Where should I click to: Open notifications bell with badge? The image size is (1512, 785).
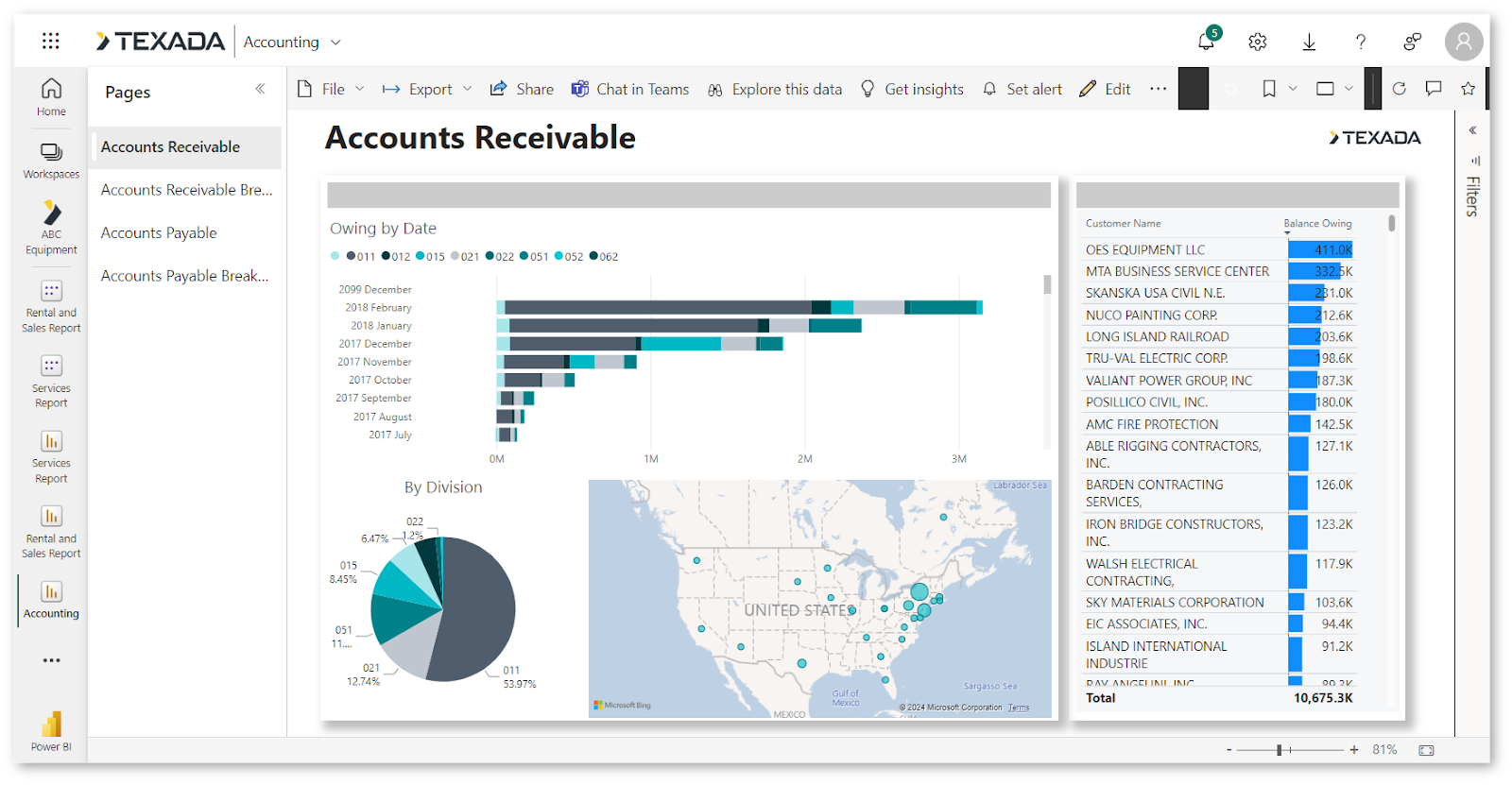[x=1207, y=40]
